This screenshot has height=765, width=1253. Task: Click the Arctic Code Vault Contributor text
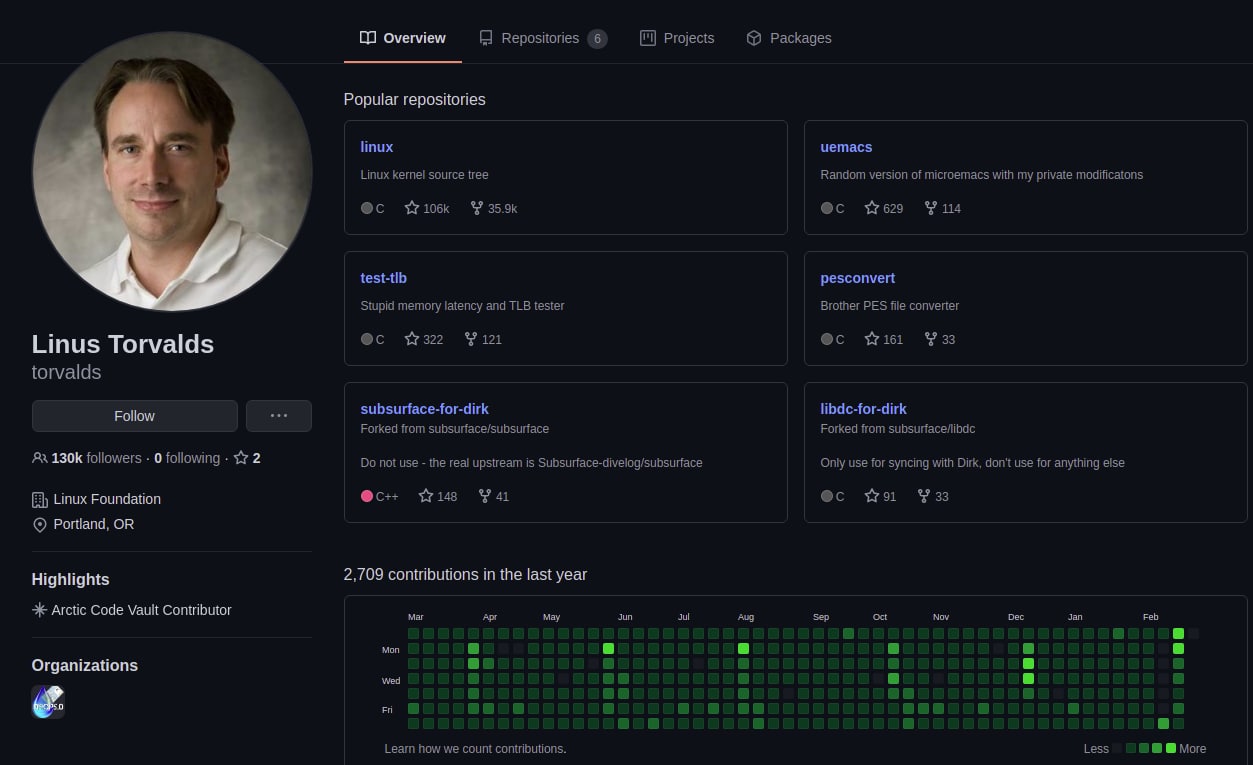tap(141, 610)
